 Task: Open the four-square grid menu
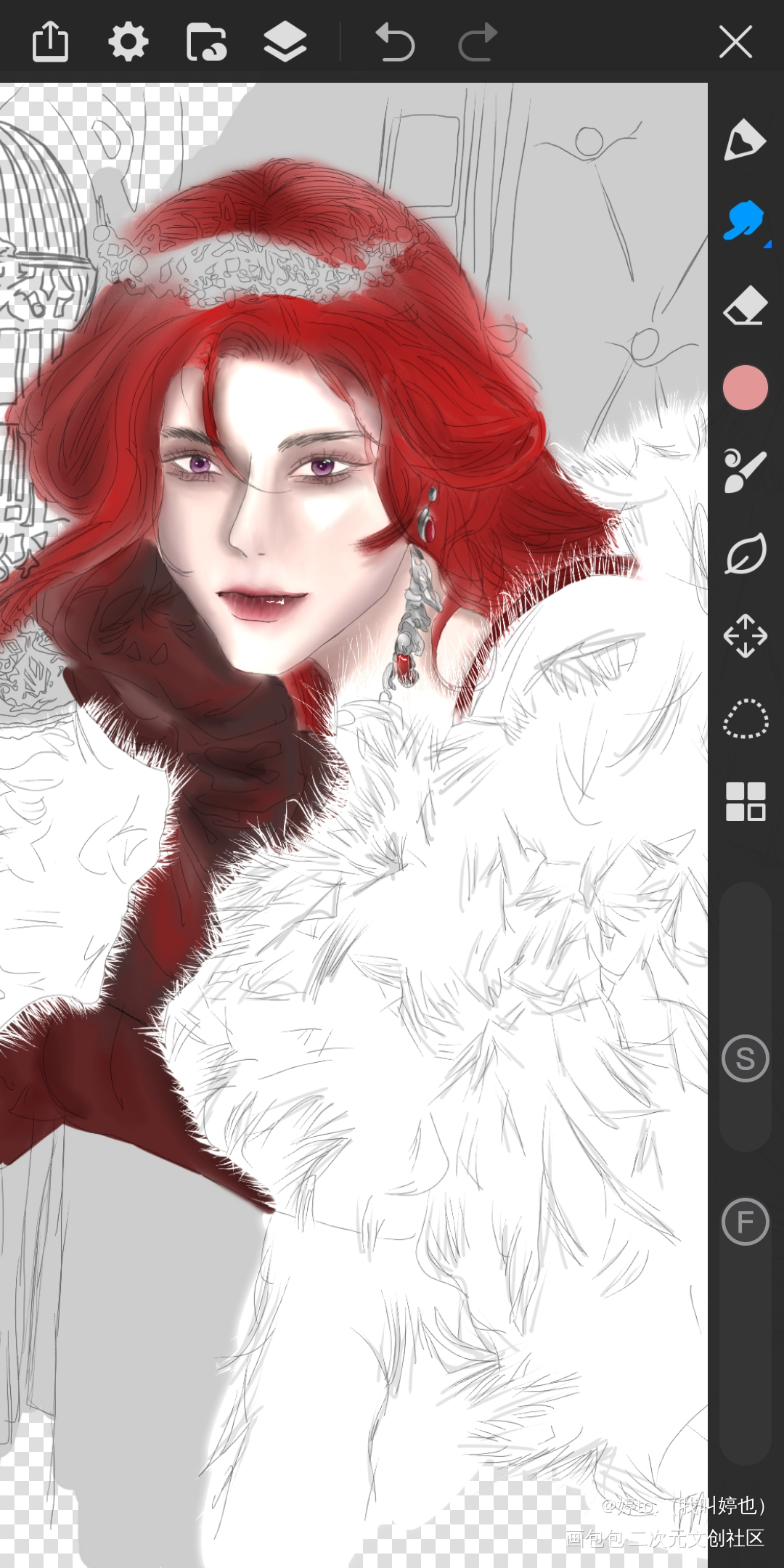pyautogui.click(x=746, y=801)
